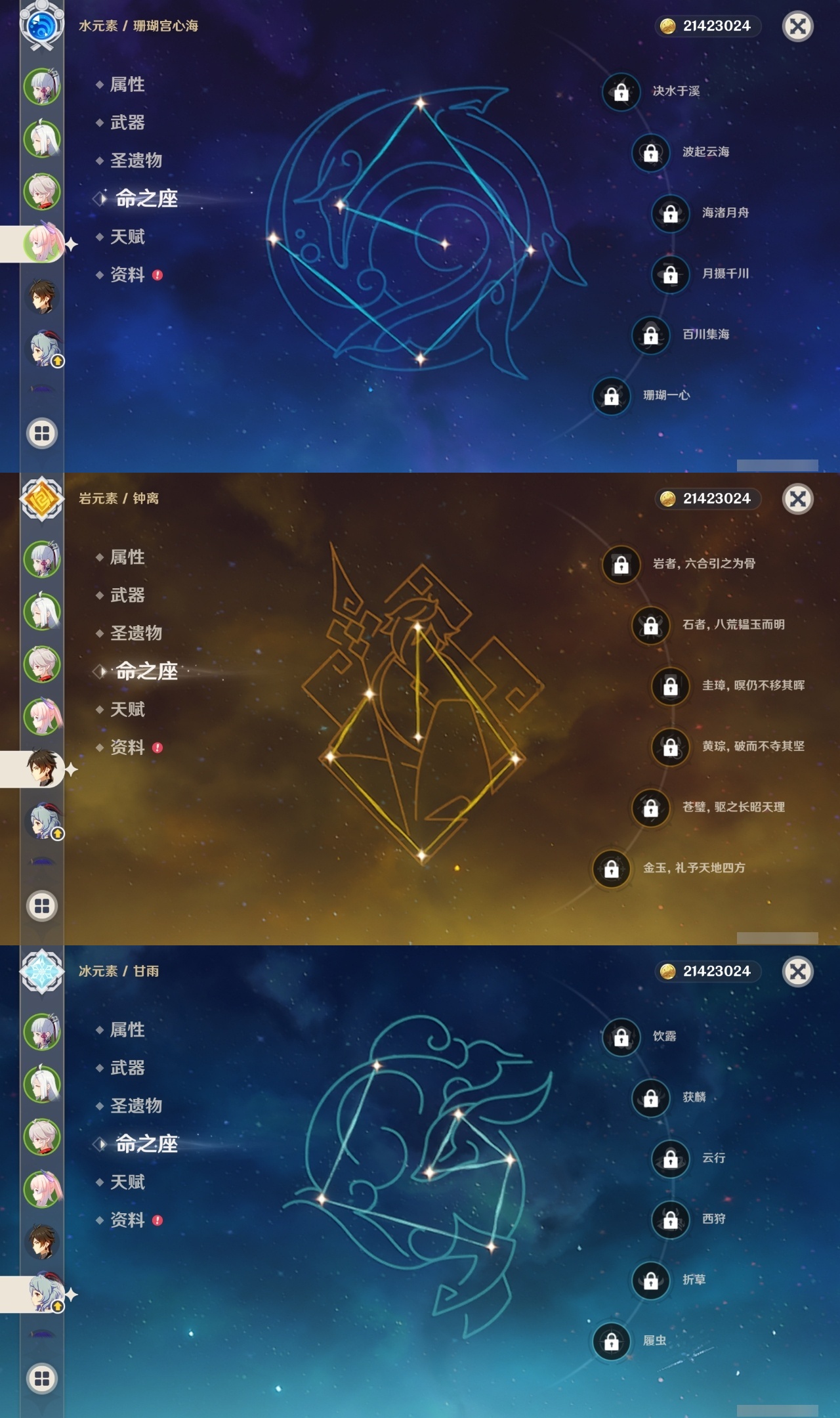Select 武器 on the 珊瑚宫心海 screen
840x1418 pixels.
click(127, 123)
